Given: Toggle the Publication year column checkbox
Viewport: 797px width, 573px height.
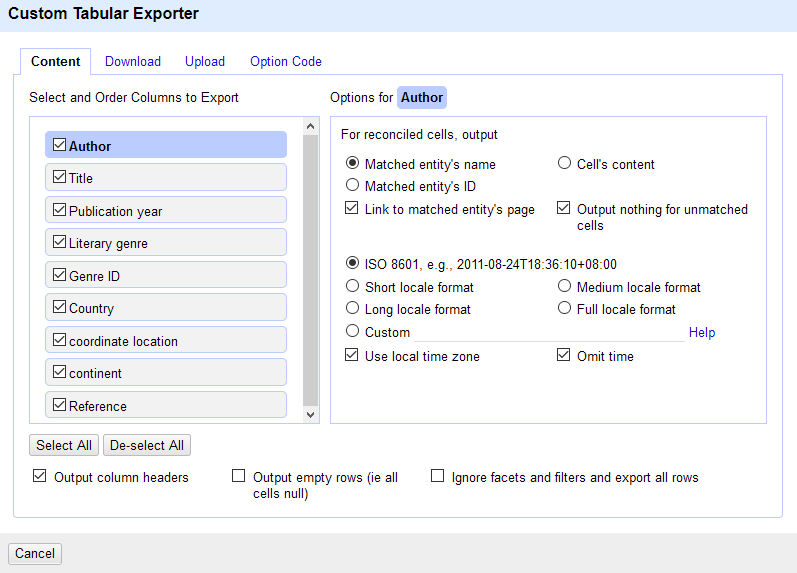Looking at the screenshot, I should pyautogui.click(x=60, y=210).
